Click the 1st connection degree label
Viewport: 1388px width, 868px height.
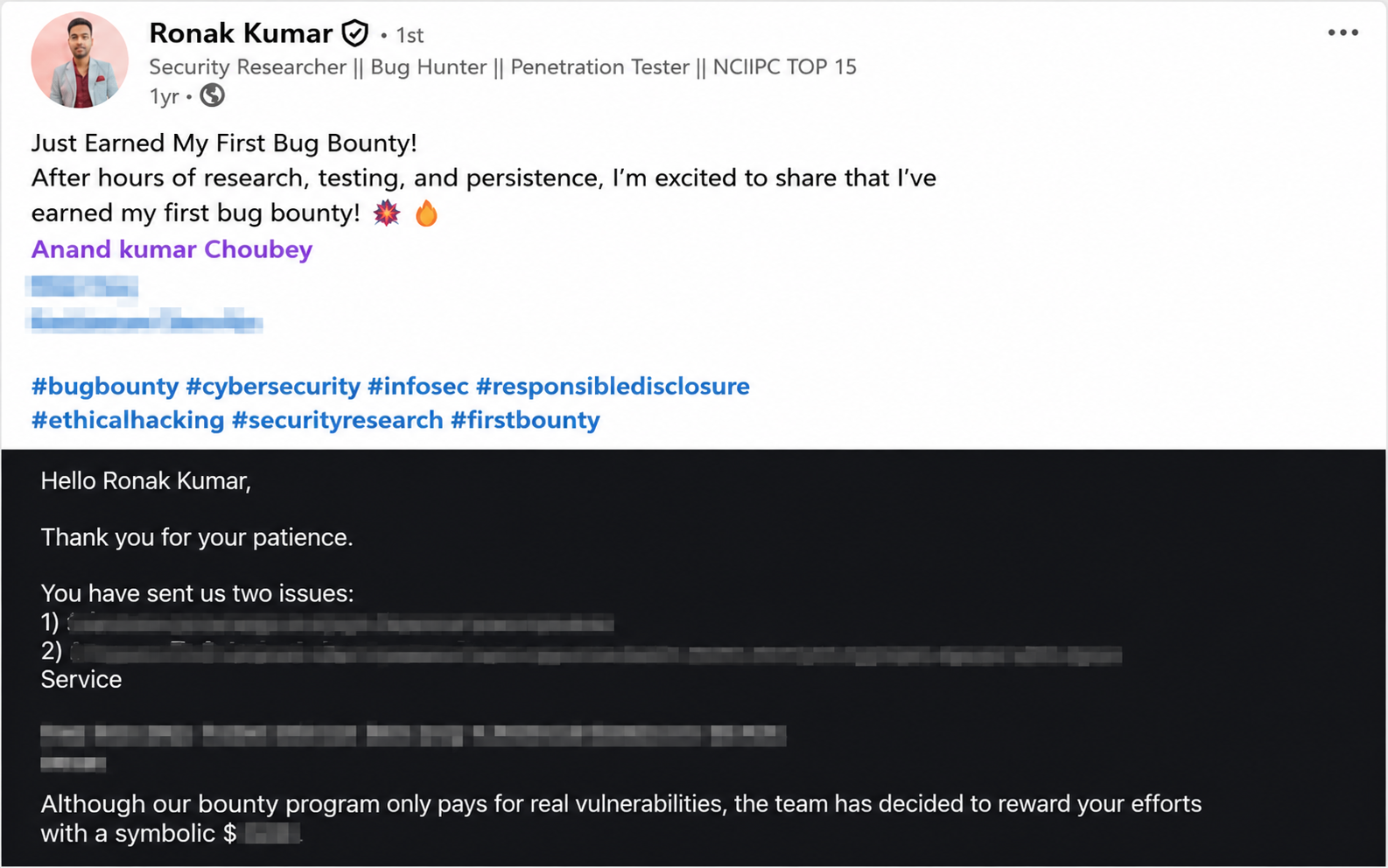tap(410, 35)
